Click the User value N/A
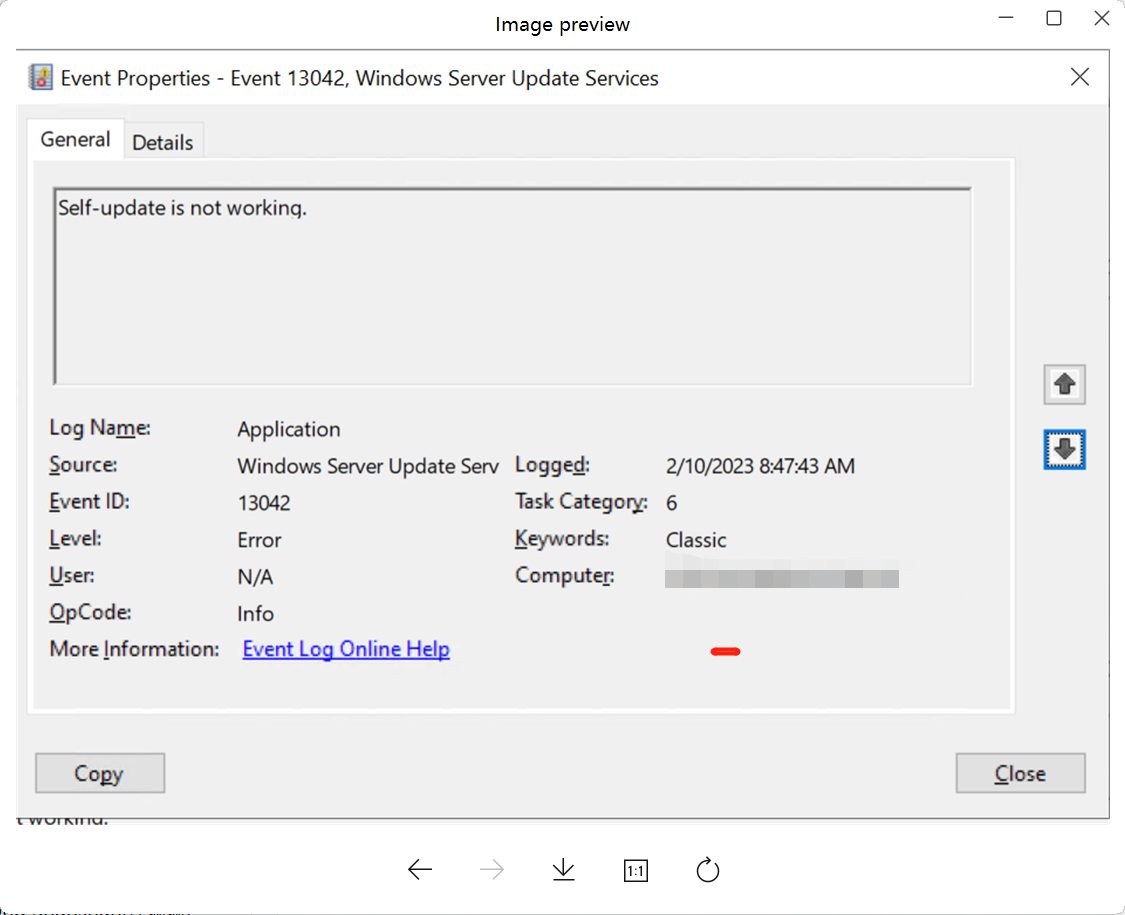1125x915 pixels. 255,577
